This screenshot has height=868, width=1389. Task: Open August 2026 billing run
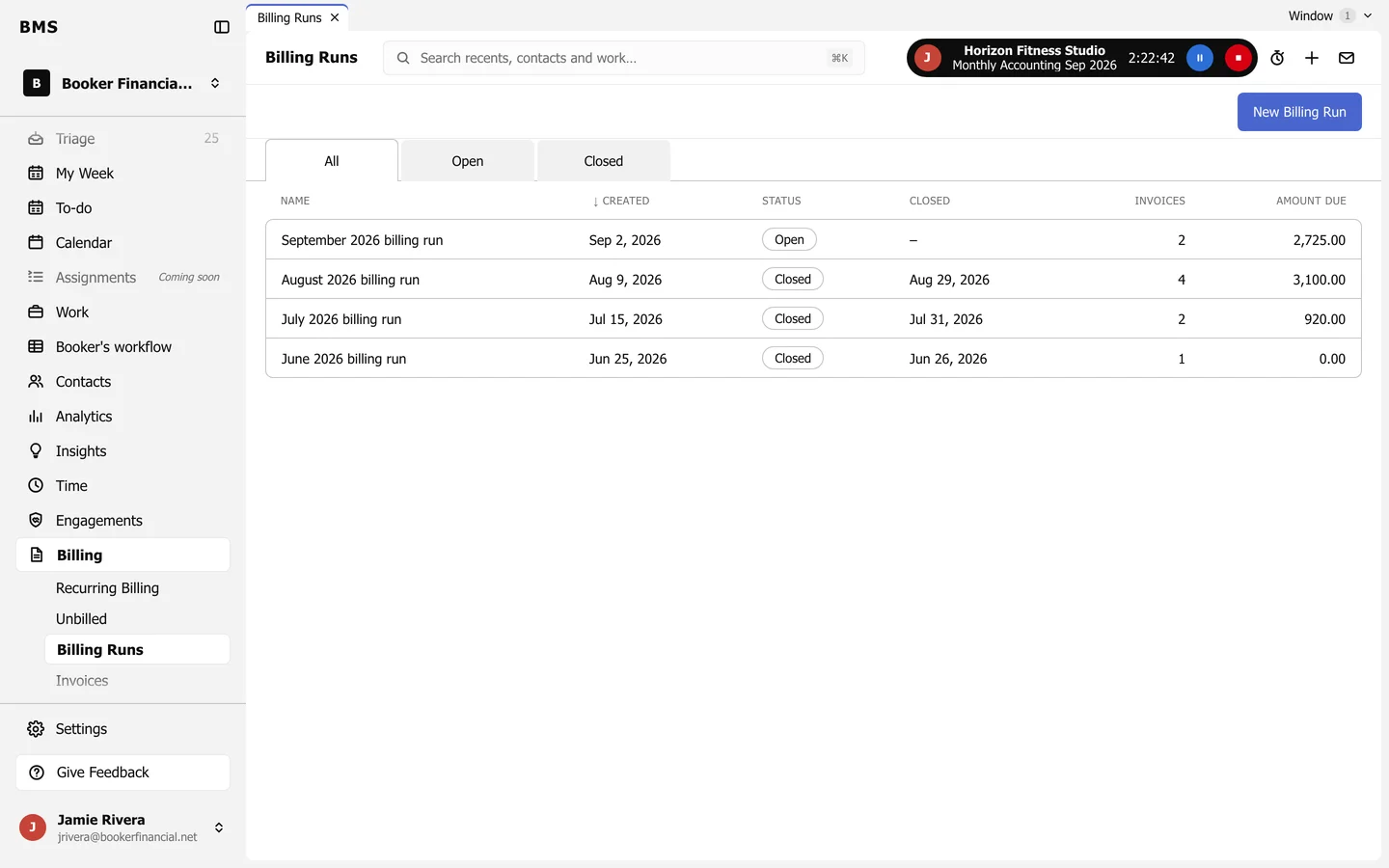[813, 280]
